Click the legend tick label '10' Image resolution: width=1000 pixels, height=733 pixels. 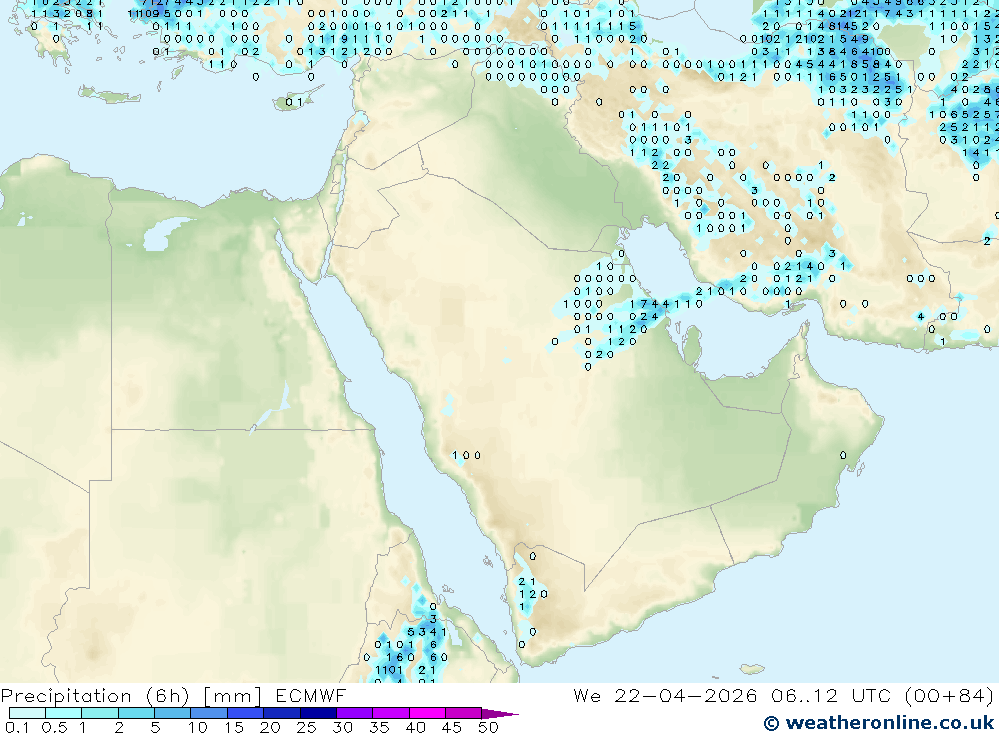198,727
